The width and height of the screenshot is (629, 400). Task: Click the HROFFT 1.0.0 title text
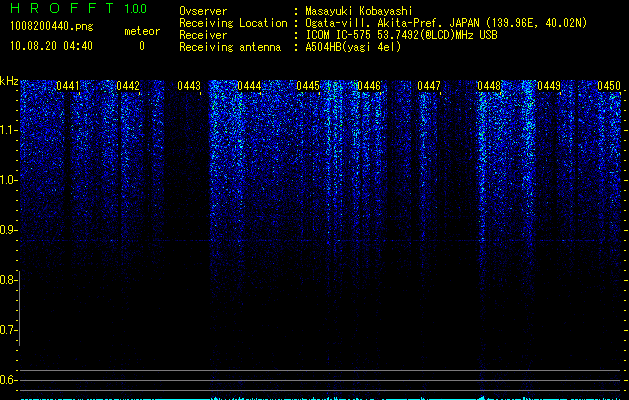78,8
